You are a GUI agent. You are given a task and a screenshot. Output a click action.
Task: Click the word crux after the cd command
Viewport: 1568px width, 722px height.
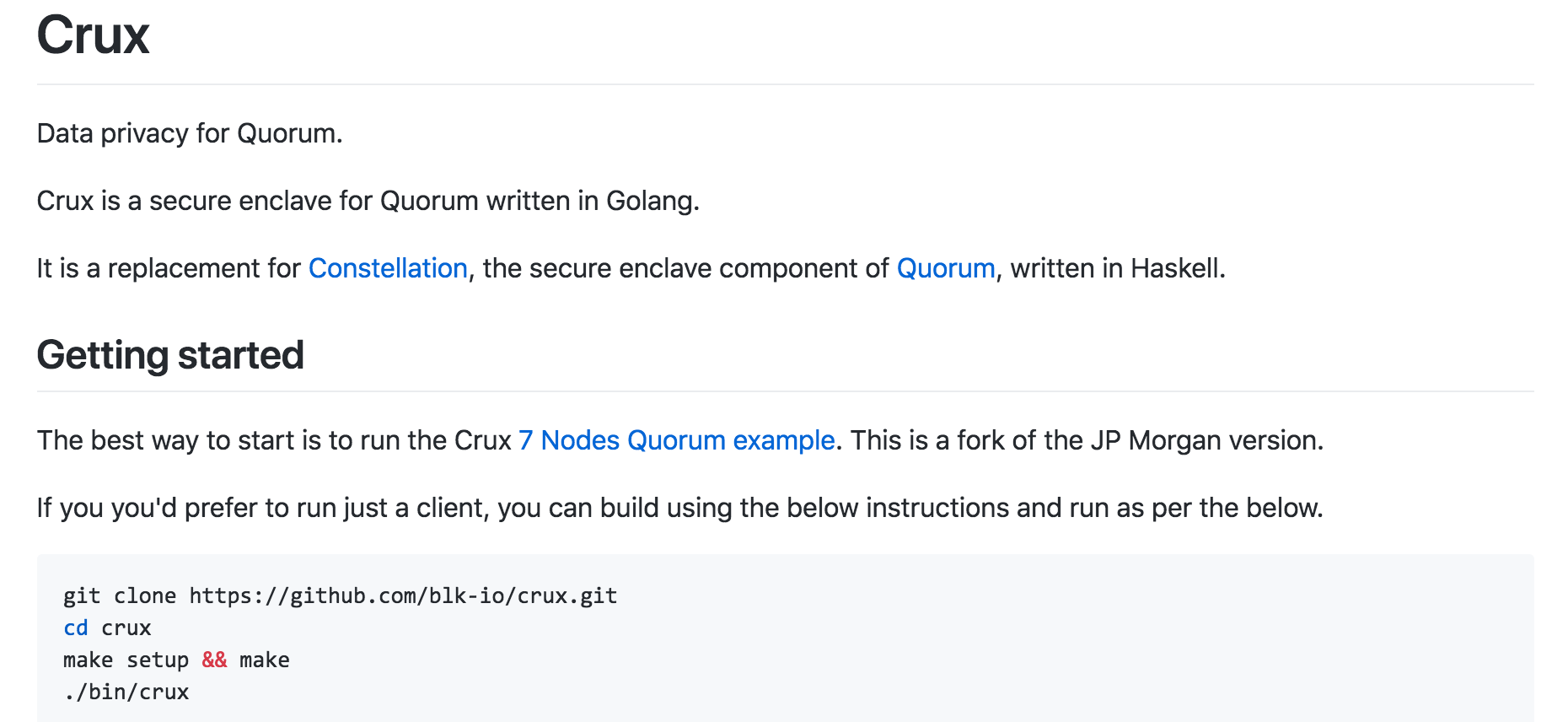click(x=126, y=628)
